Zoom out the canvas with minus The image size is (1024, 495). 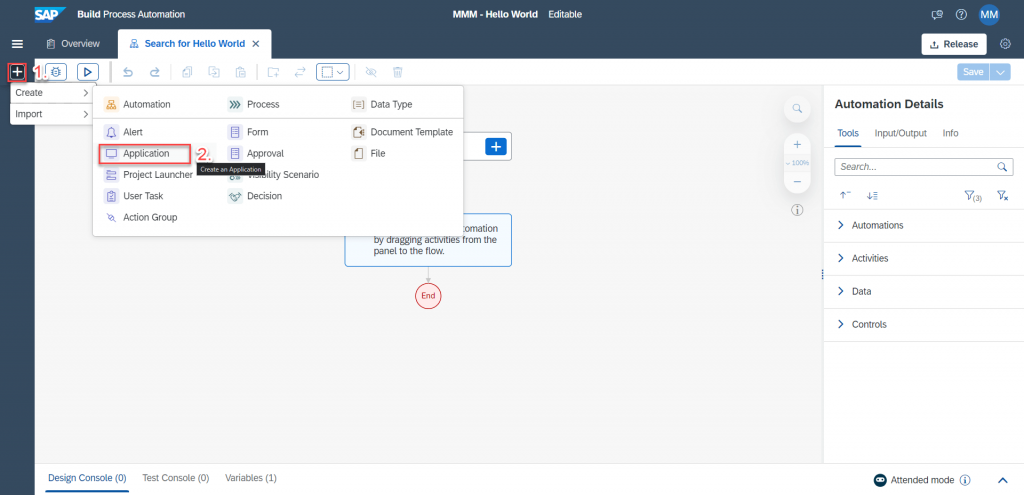(797, 182)
